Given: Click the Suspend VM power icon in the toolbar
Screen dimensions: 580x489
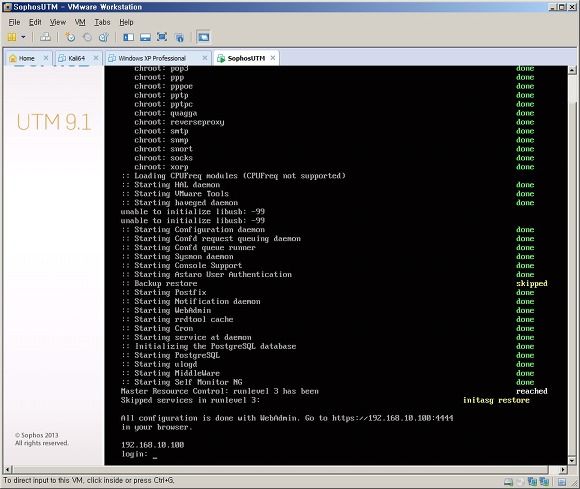Looking at the screenshot, I should 12,37.
